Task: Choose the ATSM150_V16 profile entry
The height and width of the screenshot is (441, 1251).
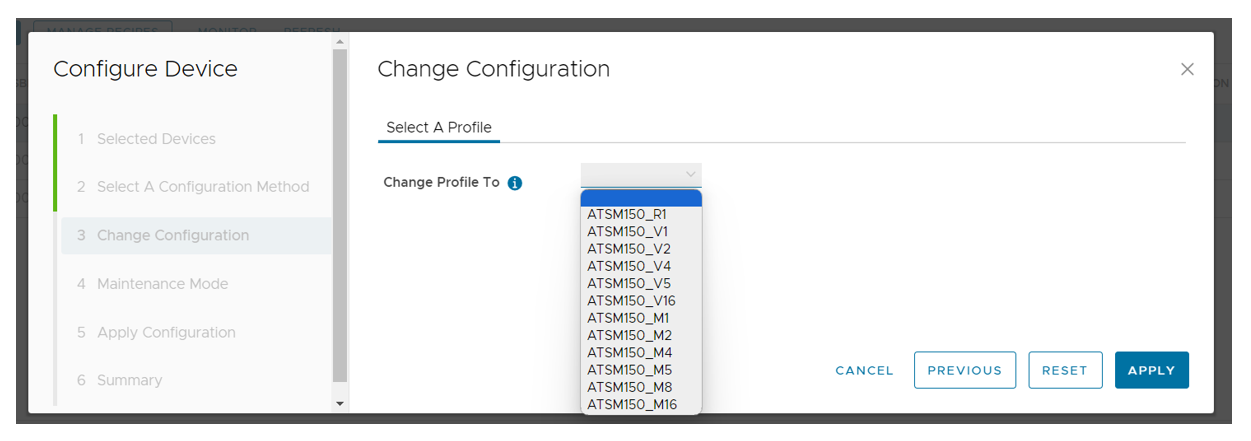Action: coord(631,300)
